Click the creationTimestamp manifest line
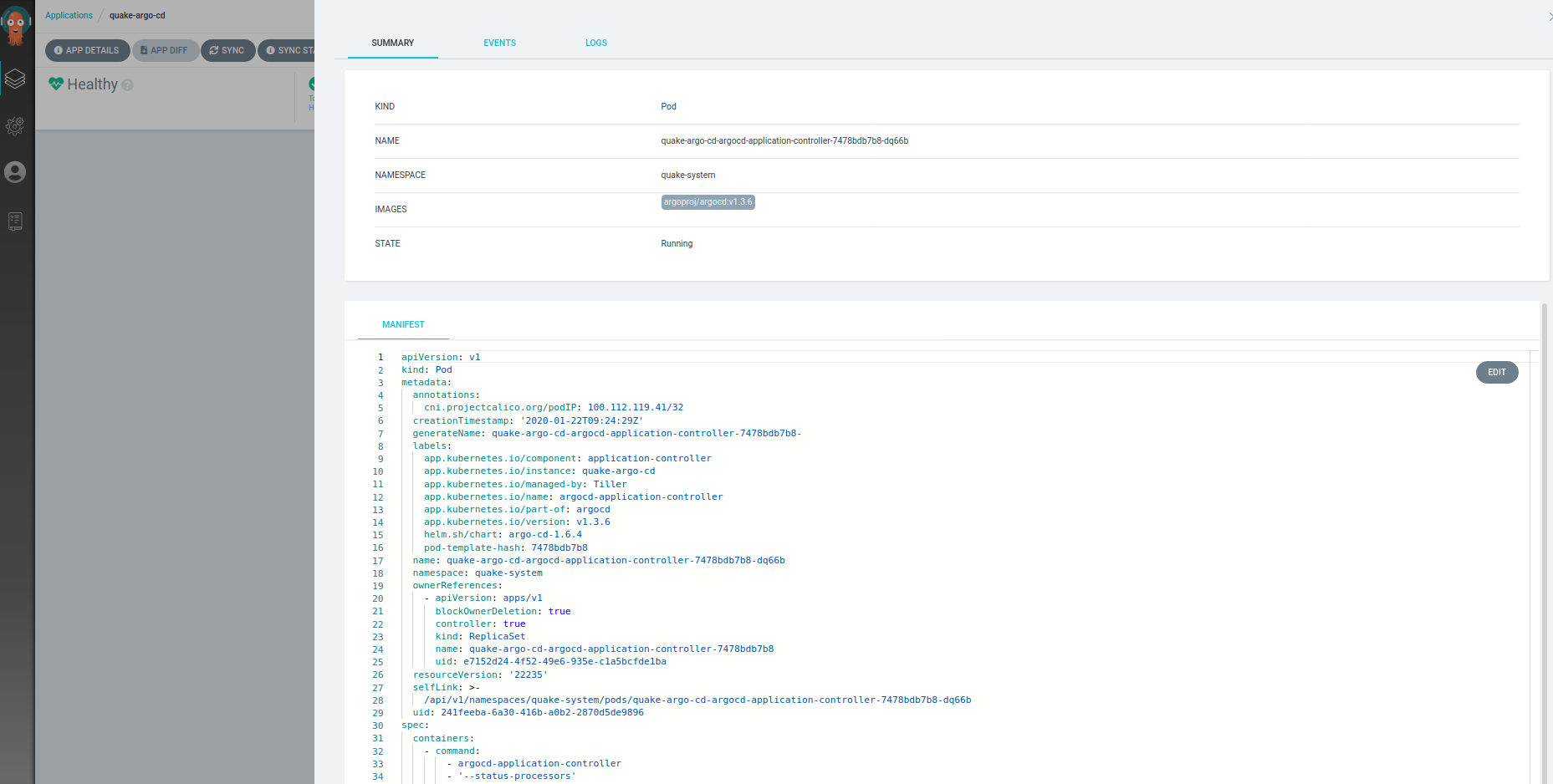 click(x=528, y=420)
